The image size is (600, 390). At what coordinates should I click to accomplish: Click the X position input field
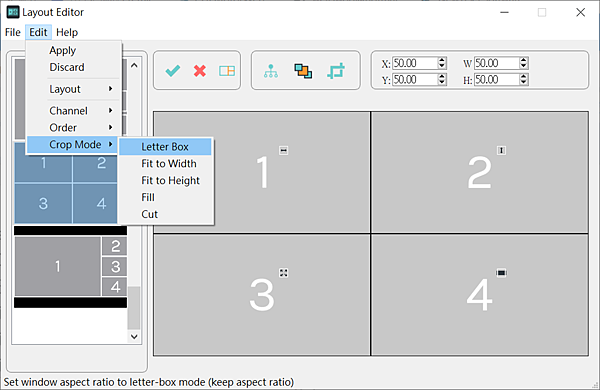(x=415, y=63)
